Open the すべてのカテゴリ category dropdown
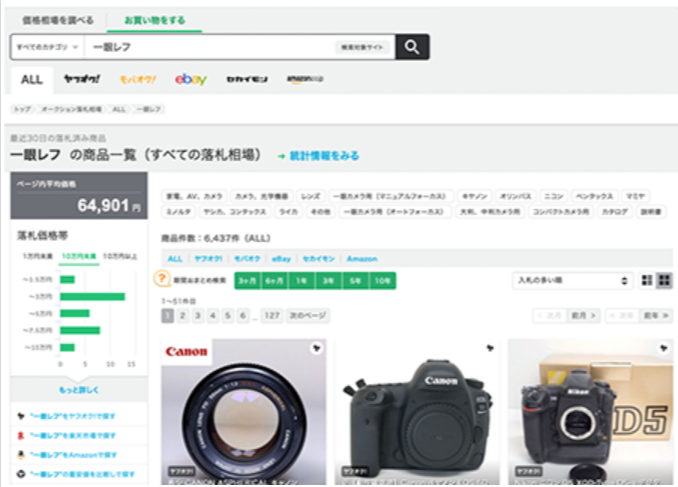This screenshot has width=678, height=487. 46,47
